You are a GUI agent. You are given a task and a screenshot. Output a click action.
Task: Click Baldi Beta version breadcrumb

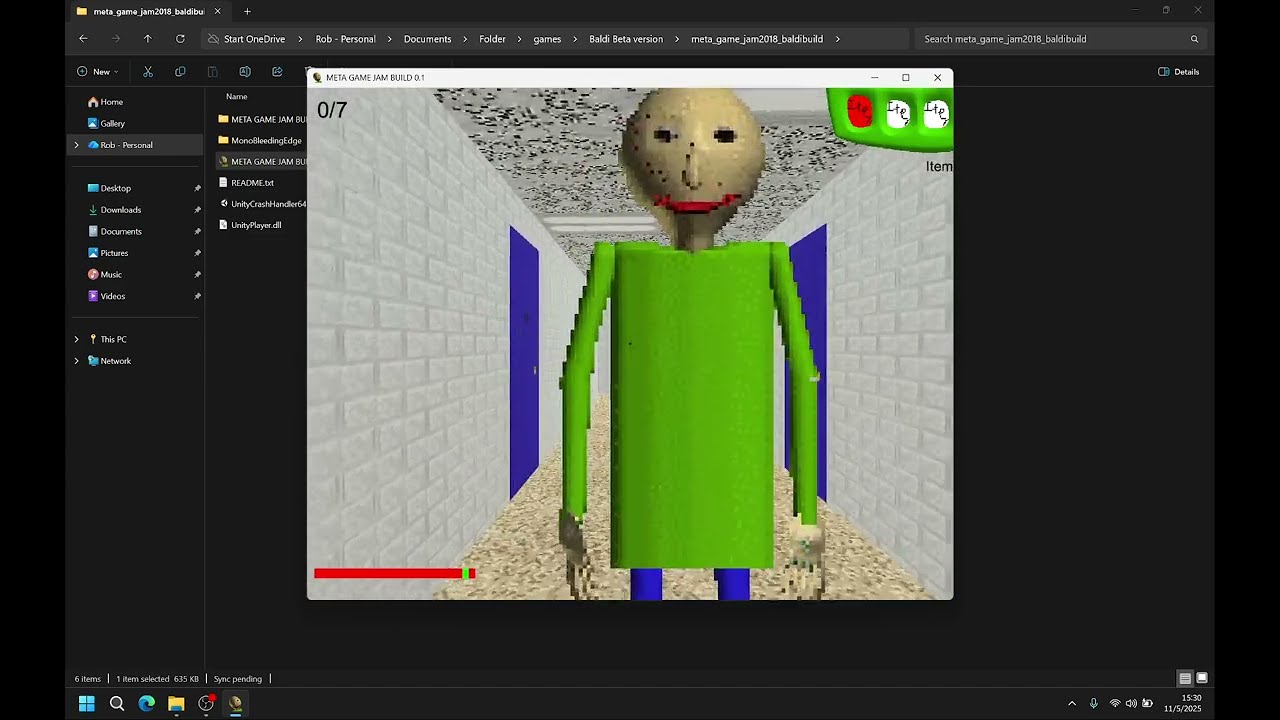(626, 39)
